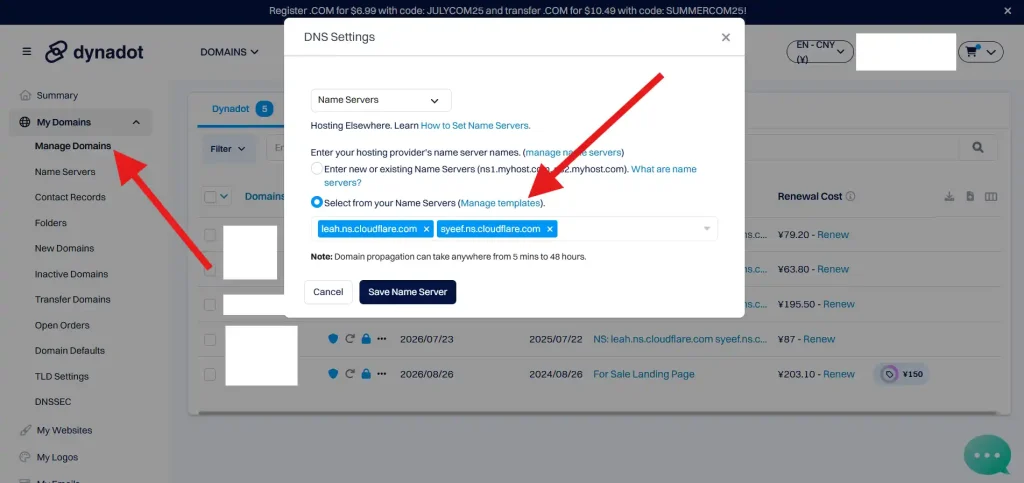Click lock icon in 2026/07/23 row

point(366,339)
